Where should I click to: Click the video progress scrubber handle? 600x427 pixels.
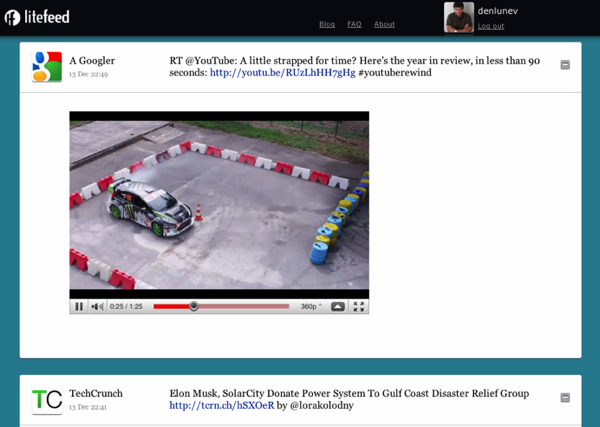[x=194, y=307]
